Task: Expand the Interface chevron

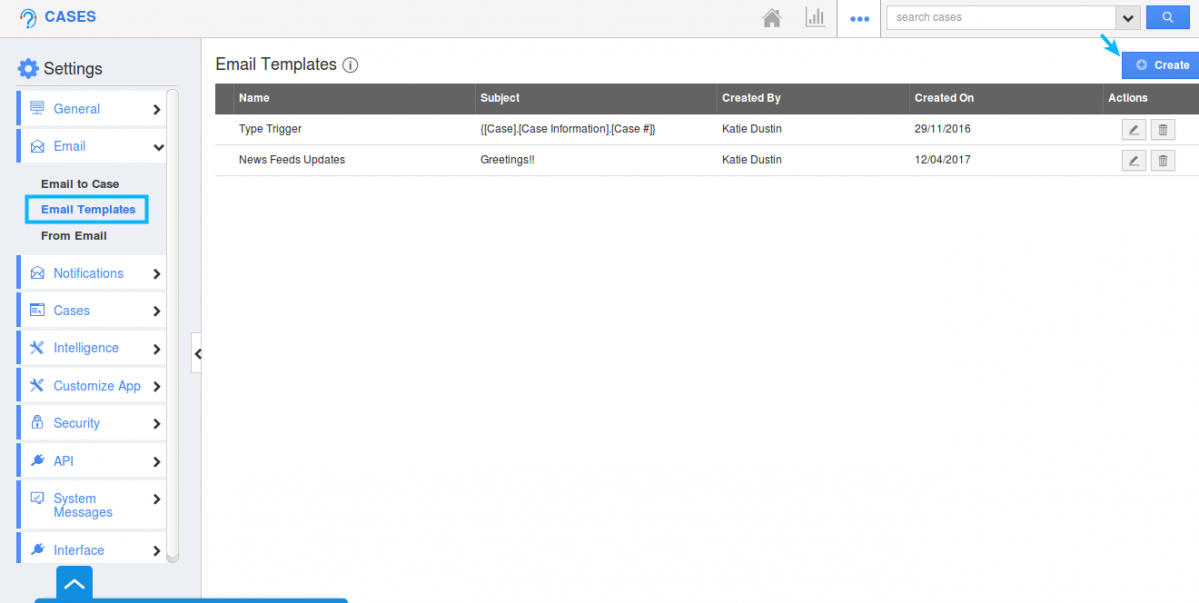Action: 157,550
